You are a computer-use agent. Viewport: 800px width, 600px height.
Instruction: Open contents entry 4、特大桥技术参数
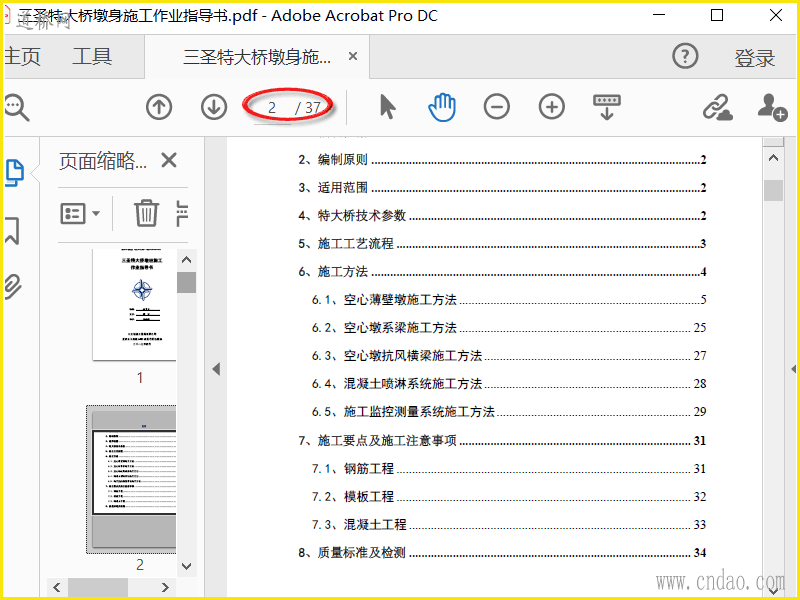pyautogui.click(x=502, y=216)
